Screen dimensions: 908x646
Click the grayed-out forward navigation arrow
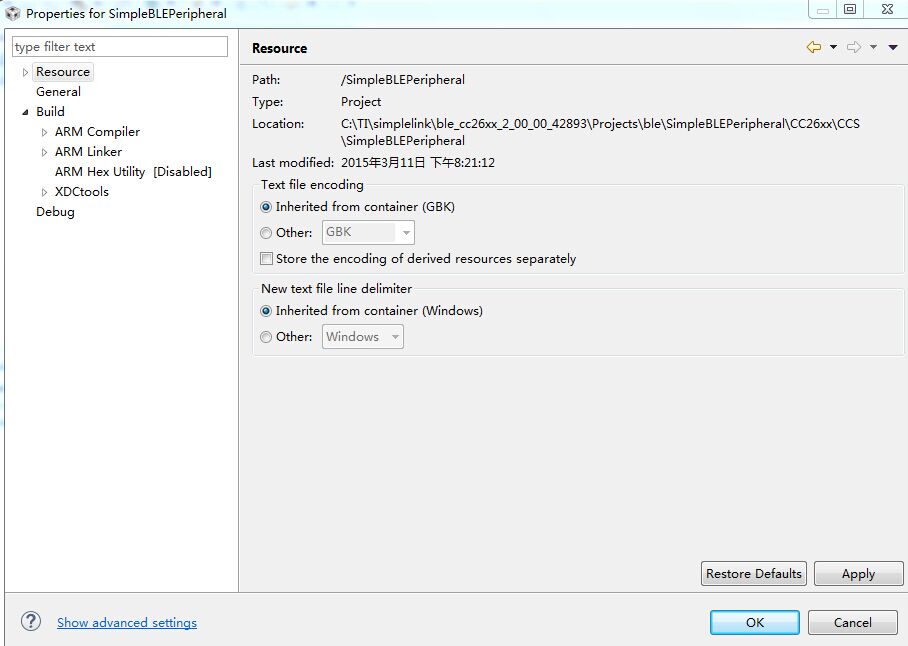coord(853,48)
